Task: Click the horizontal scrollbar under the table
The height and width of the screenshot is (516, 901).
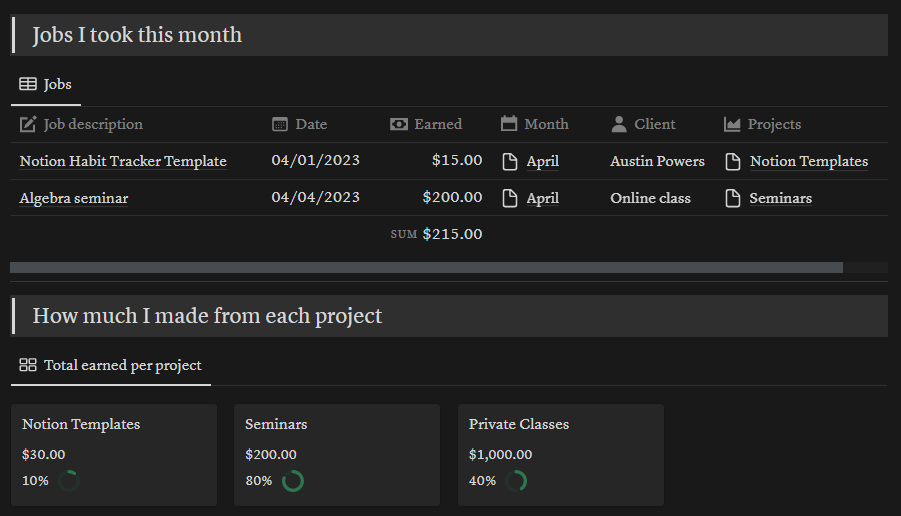Action: (x=426, y=268)
